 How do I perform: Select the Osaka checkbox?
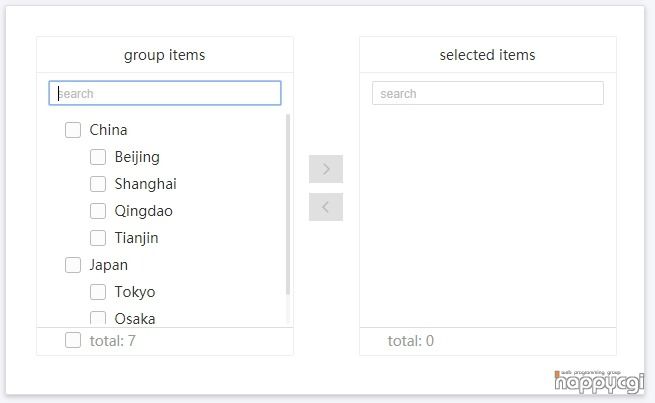pyautogui.click(x=98, y=318)
